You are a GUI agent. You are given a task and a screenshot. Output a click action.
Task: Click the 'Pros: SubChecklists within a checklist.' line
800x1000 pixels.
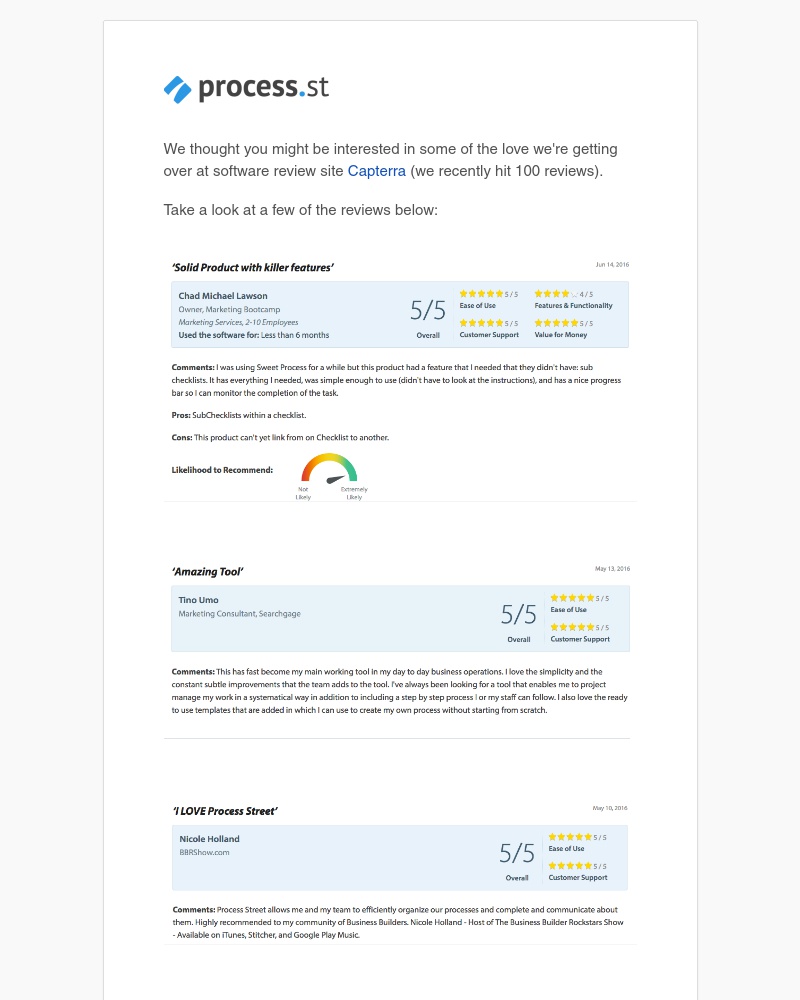(239, 415)
